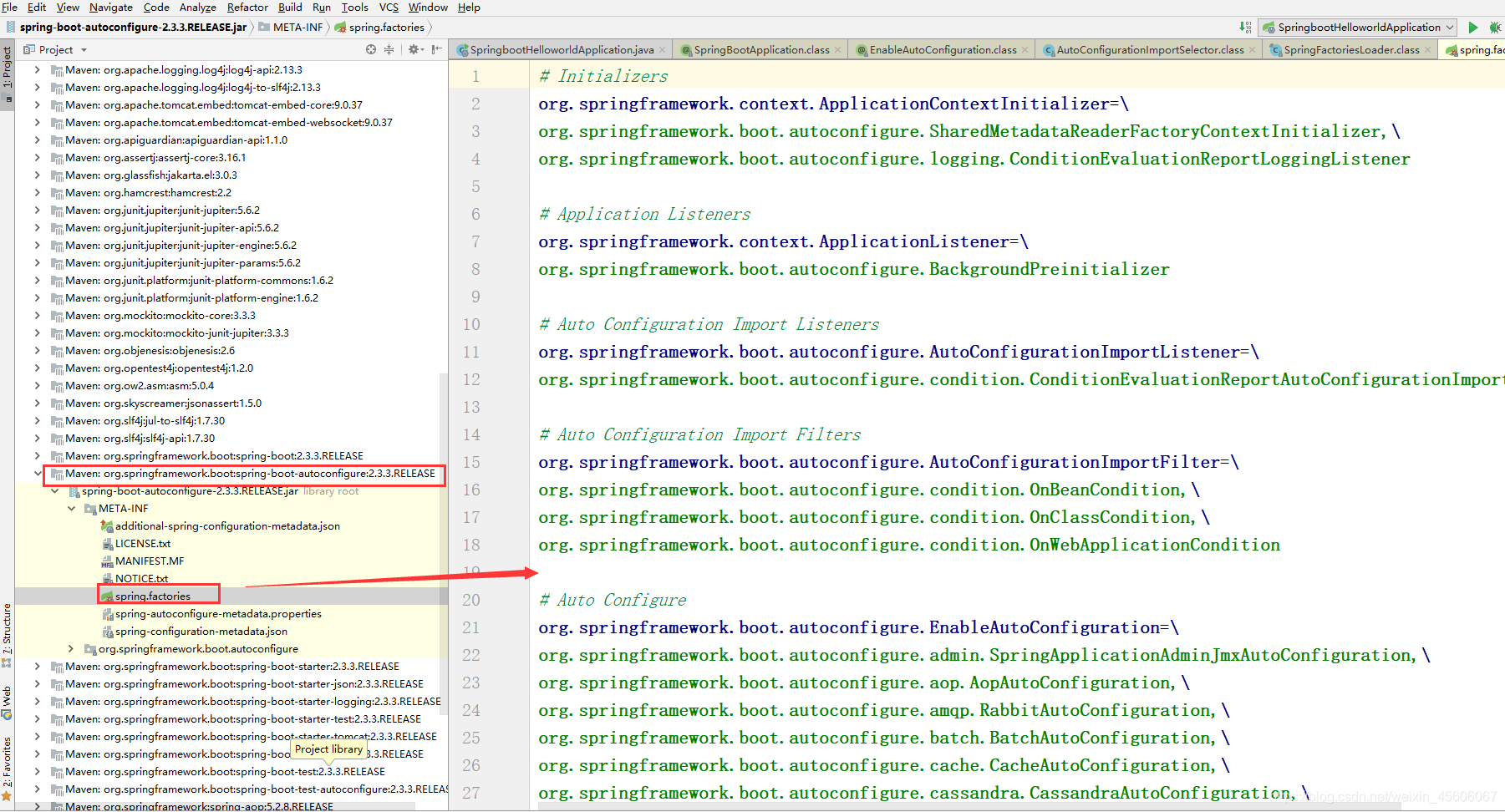Place cursor on EnableAutoConfiguration=\ line

pyautogui.click(x=858, y=628)
